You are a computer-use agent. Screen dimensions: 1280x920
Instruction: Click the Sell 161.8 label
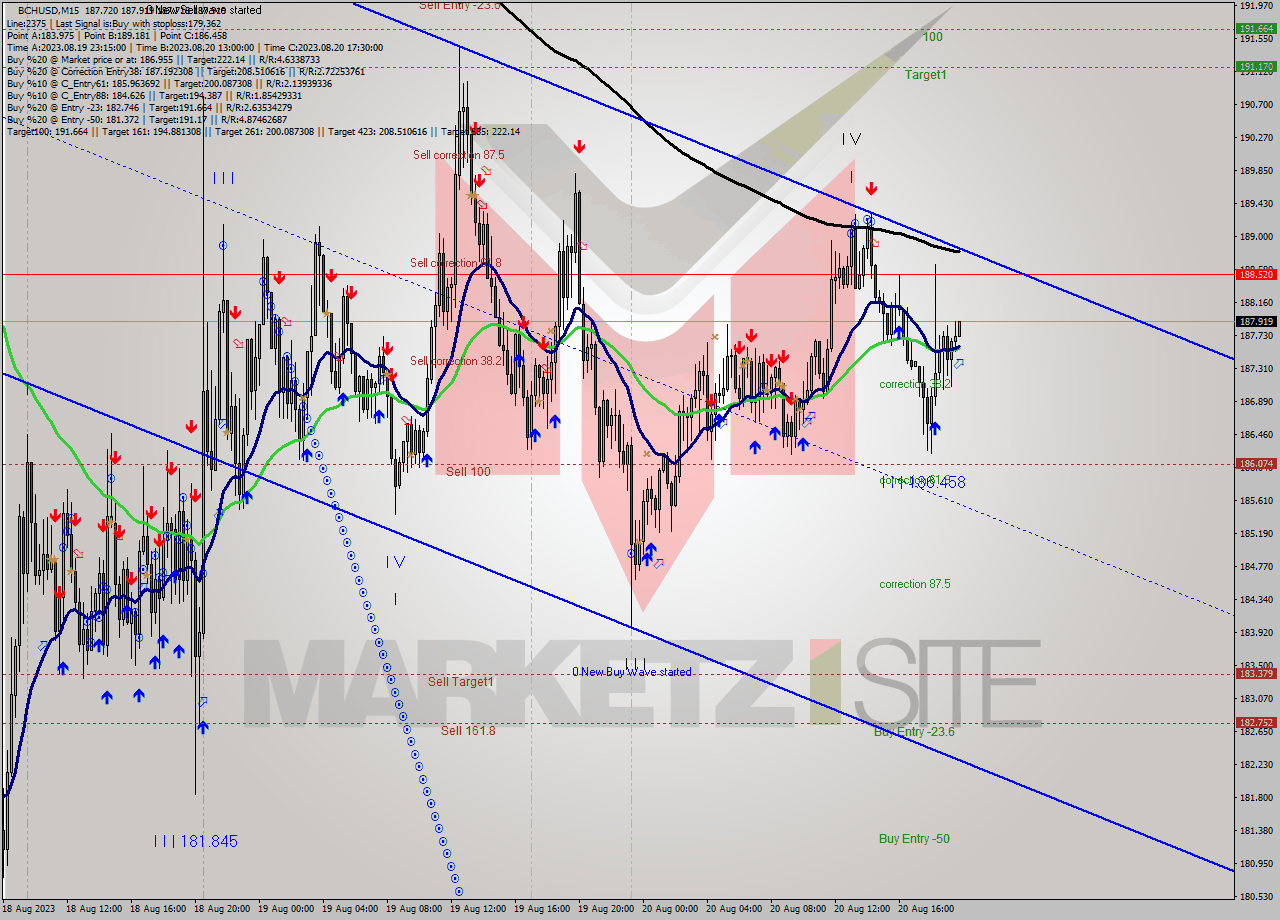pos(468,731)
